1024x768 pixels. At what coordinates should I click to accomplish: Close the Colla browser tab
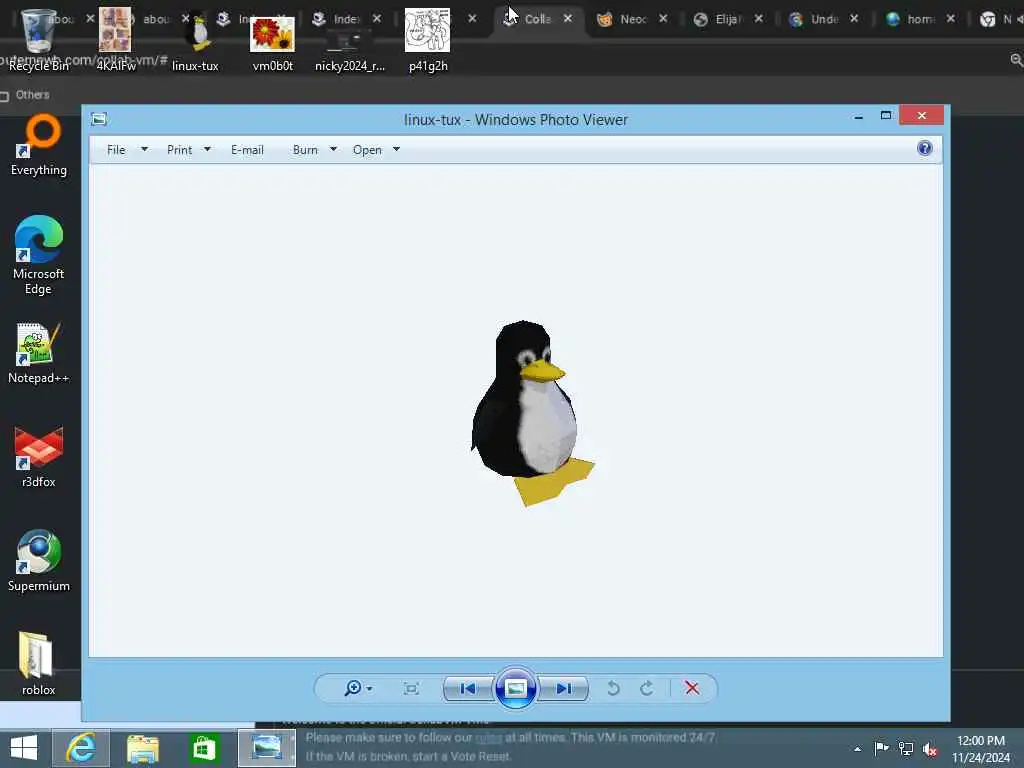click(x=568, y=18)
